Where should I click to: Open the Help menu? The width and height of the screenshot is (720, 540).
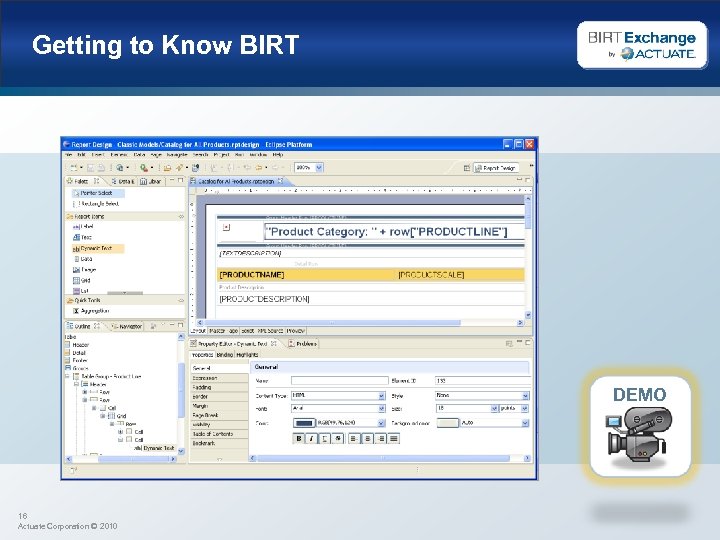click(278, 155)
